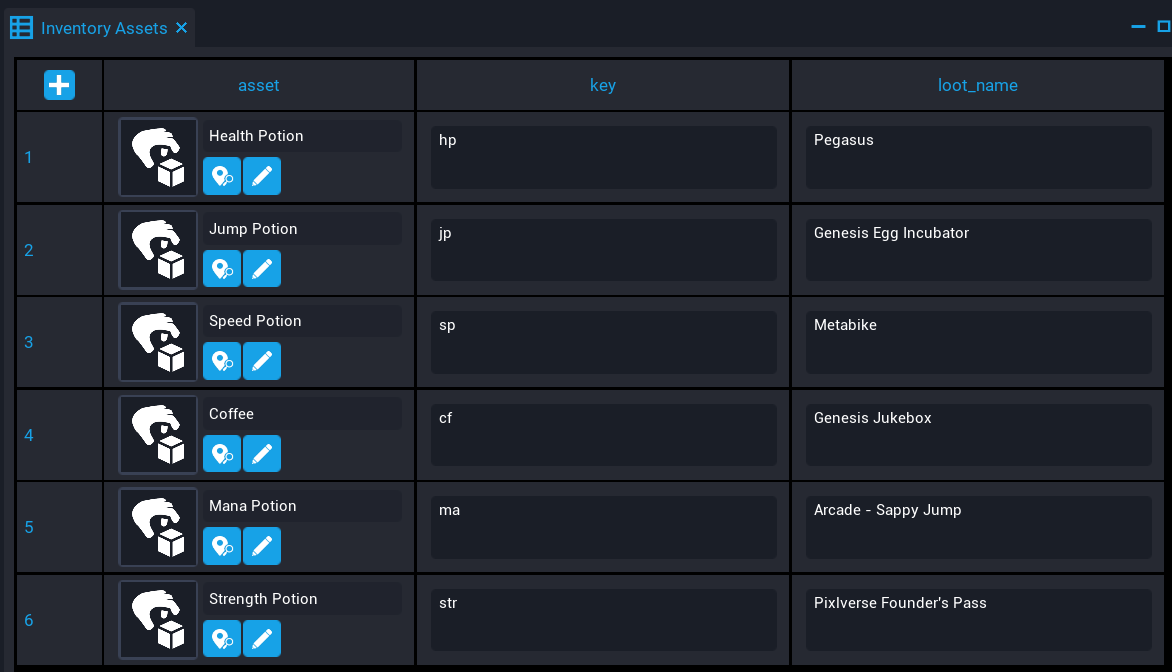Click the blue plus button to add a row
The height and width of the screenshot is (672, 1172).
coord(59,85)
